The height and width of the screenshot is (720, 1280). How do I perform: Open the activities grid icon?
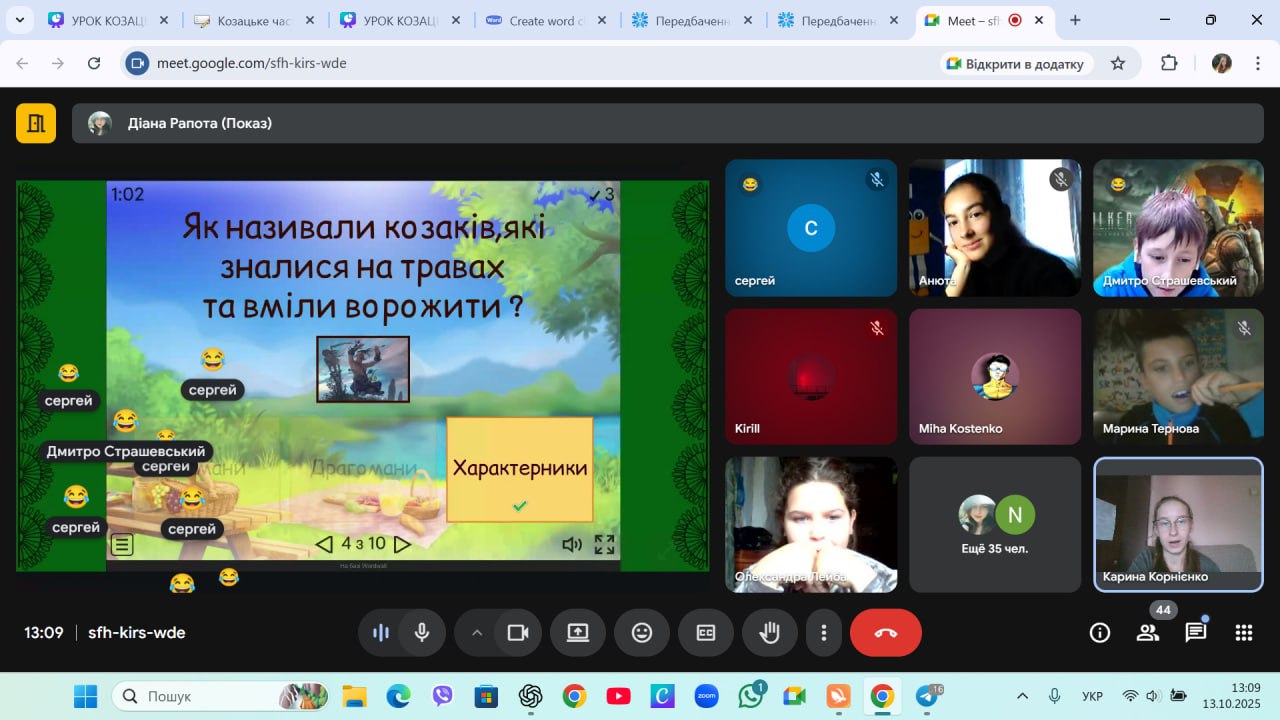click(x=1244, y=633)
